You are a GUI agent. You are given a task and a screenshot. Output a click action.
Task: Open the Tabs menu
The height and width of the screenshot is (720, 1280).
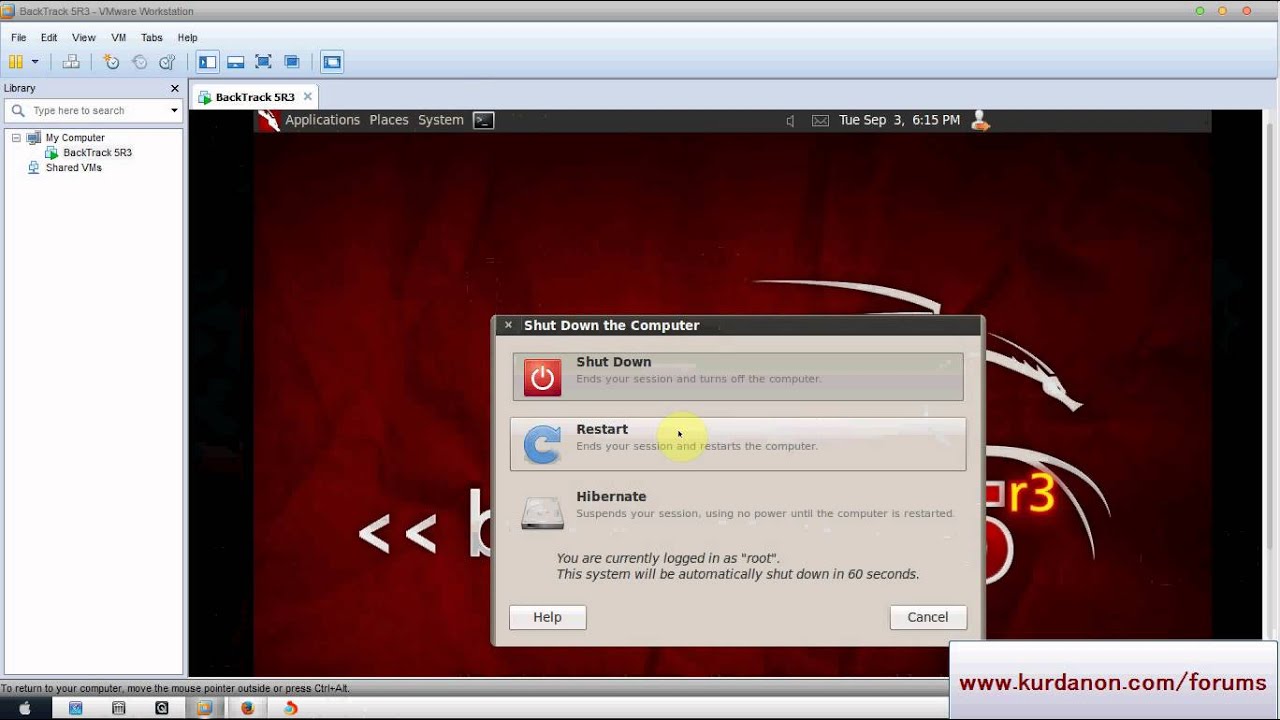coord(152,38)
